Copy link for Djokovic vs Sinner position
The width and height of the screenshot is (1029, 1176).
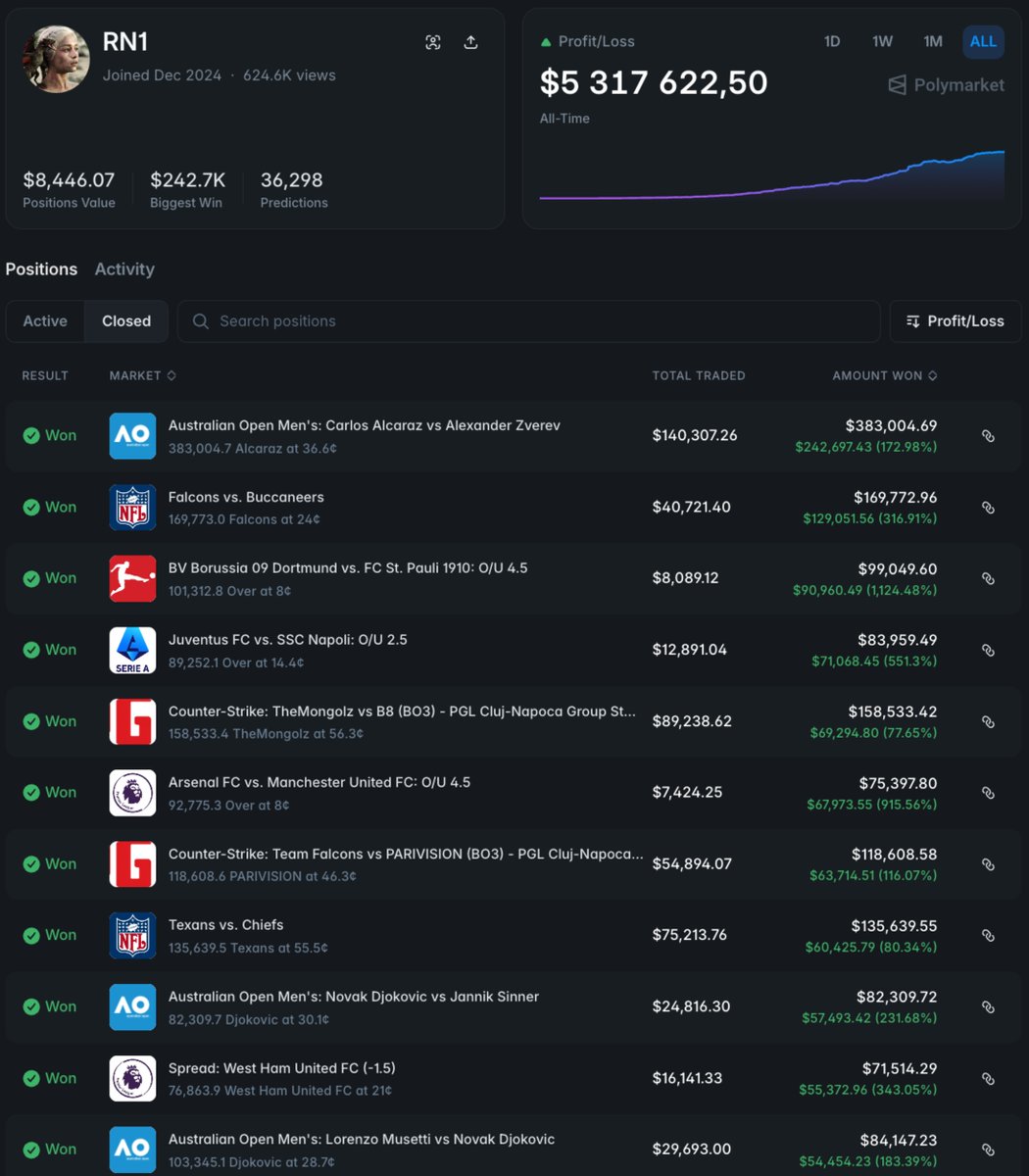(x=988, y=1007)
